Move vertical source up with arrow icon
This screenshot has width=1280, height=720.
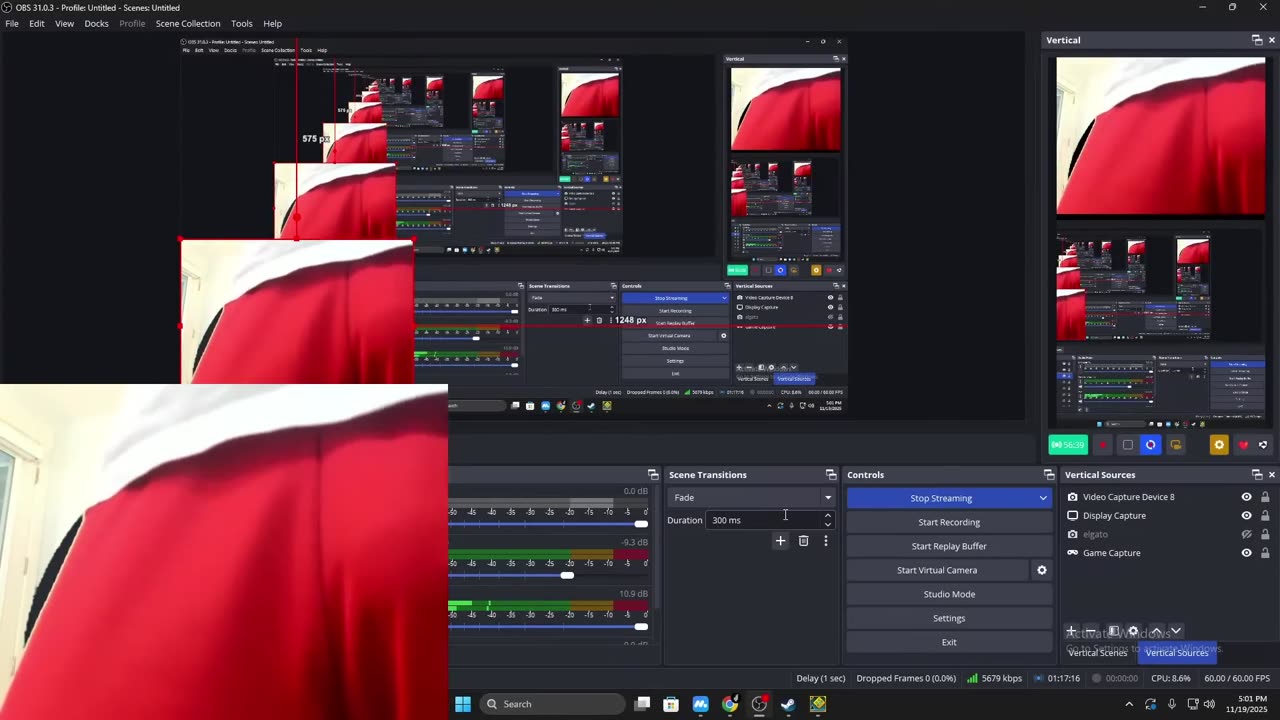tap(1155, 631)
